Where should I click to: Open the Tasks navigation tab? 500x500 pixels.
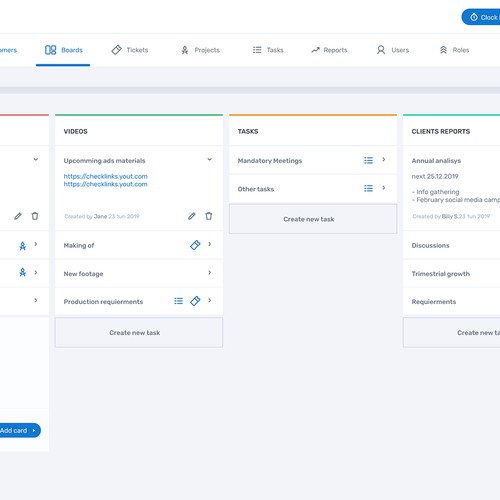[x=268, y=50]
